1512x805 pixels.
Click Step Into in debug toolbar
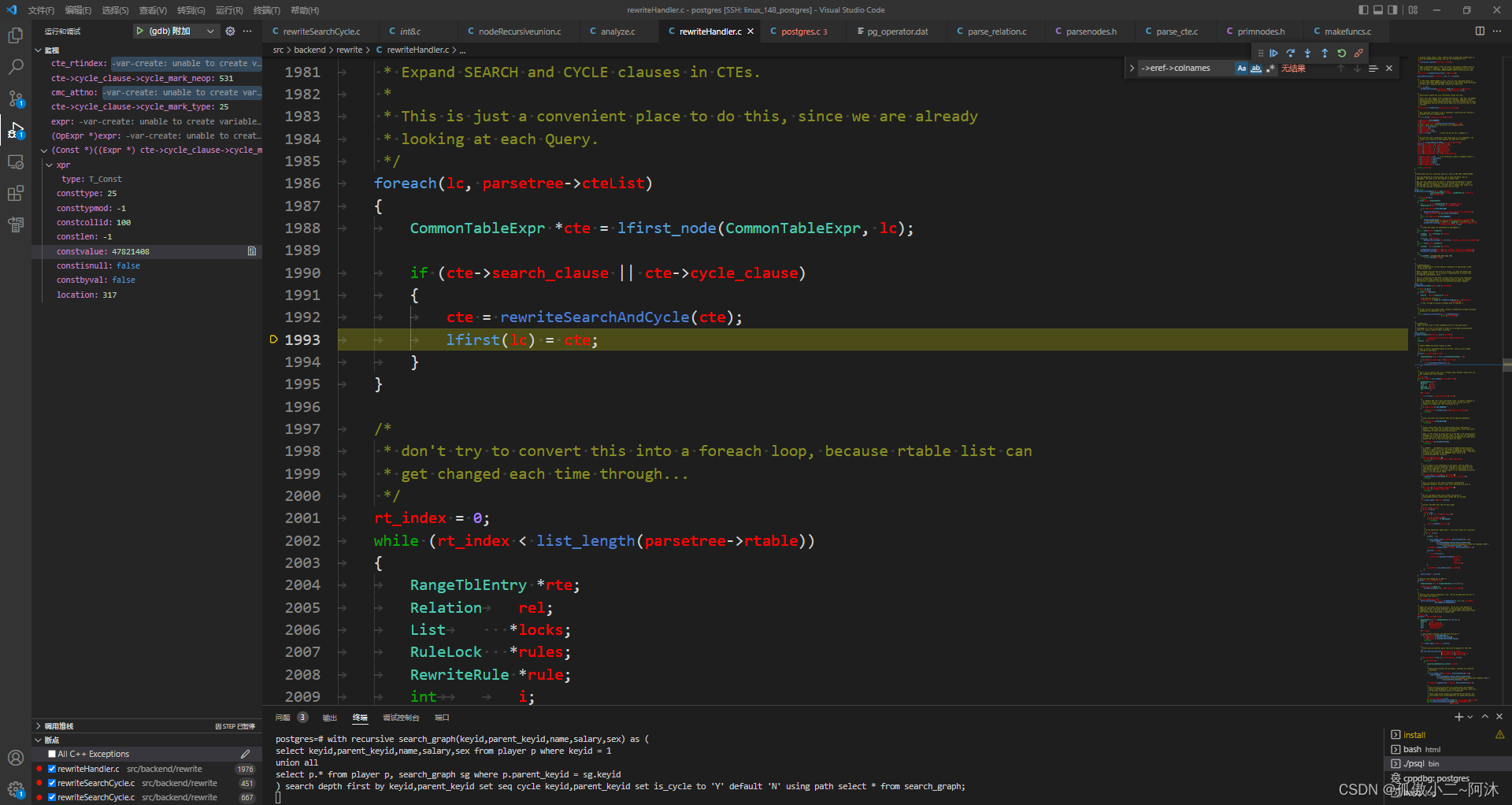[x=1308, y=54]
